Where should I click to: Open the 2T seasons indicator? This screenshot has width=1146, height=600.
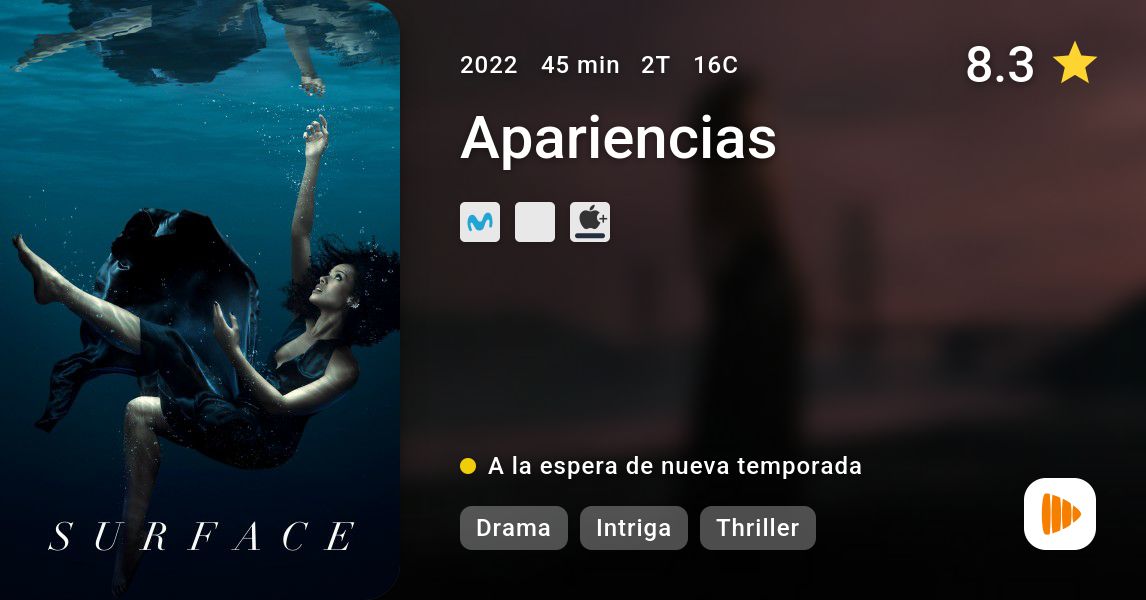(x=656, y=65)
